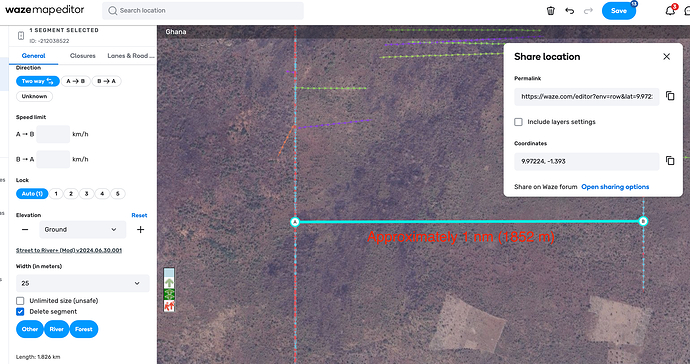Tick the Unlimited size (unsafe) checkbox
This screenshot has height=364, width=690.
click(20, 301)
